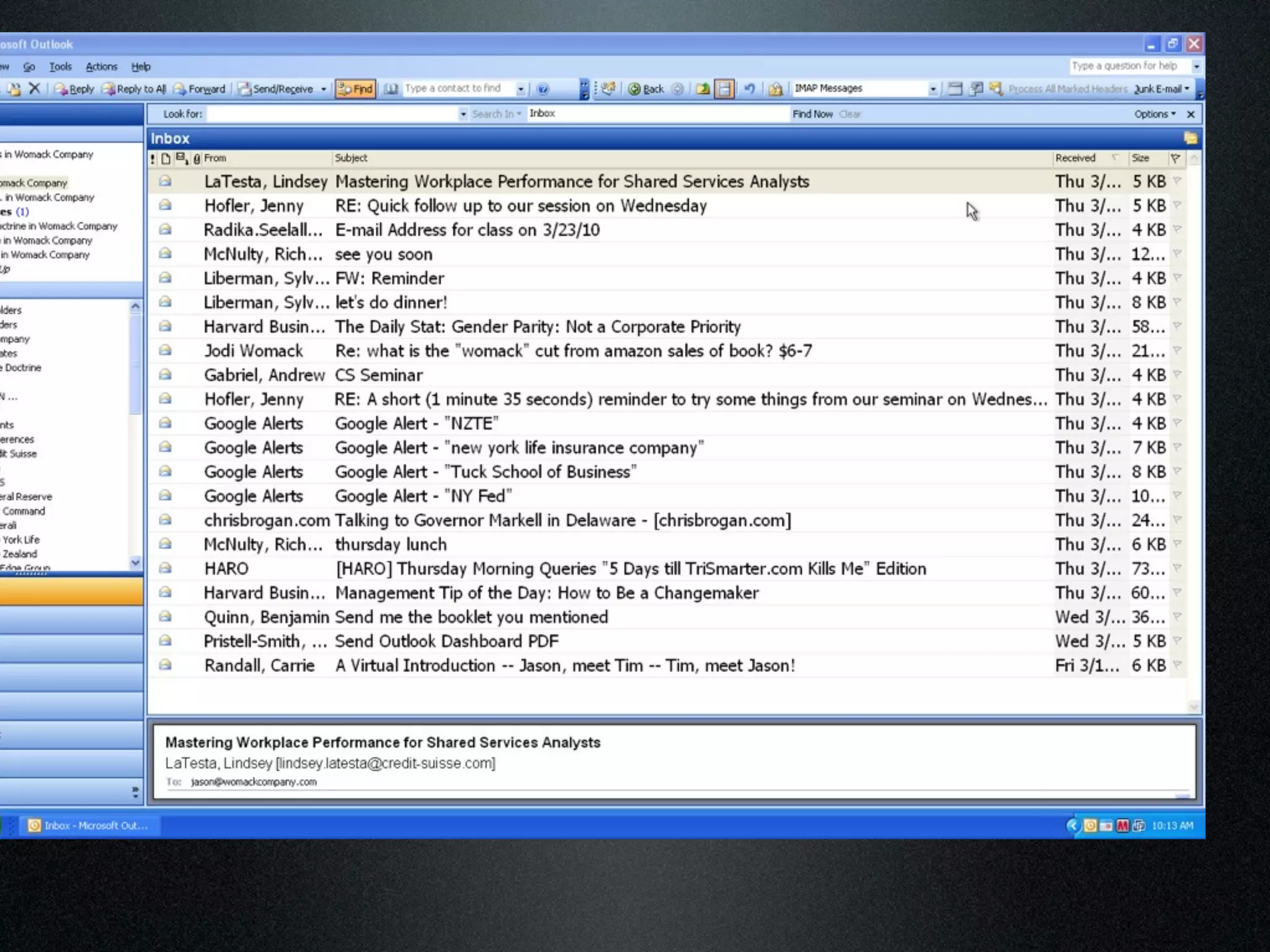The height and width of the screenshot is (952, 1270).
Task: Click the Look for search input field
Action: pyautogui.click(x=333, y=114)
